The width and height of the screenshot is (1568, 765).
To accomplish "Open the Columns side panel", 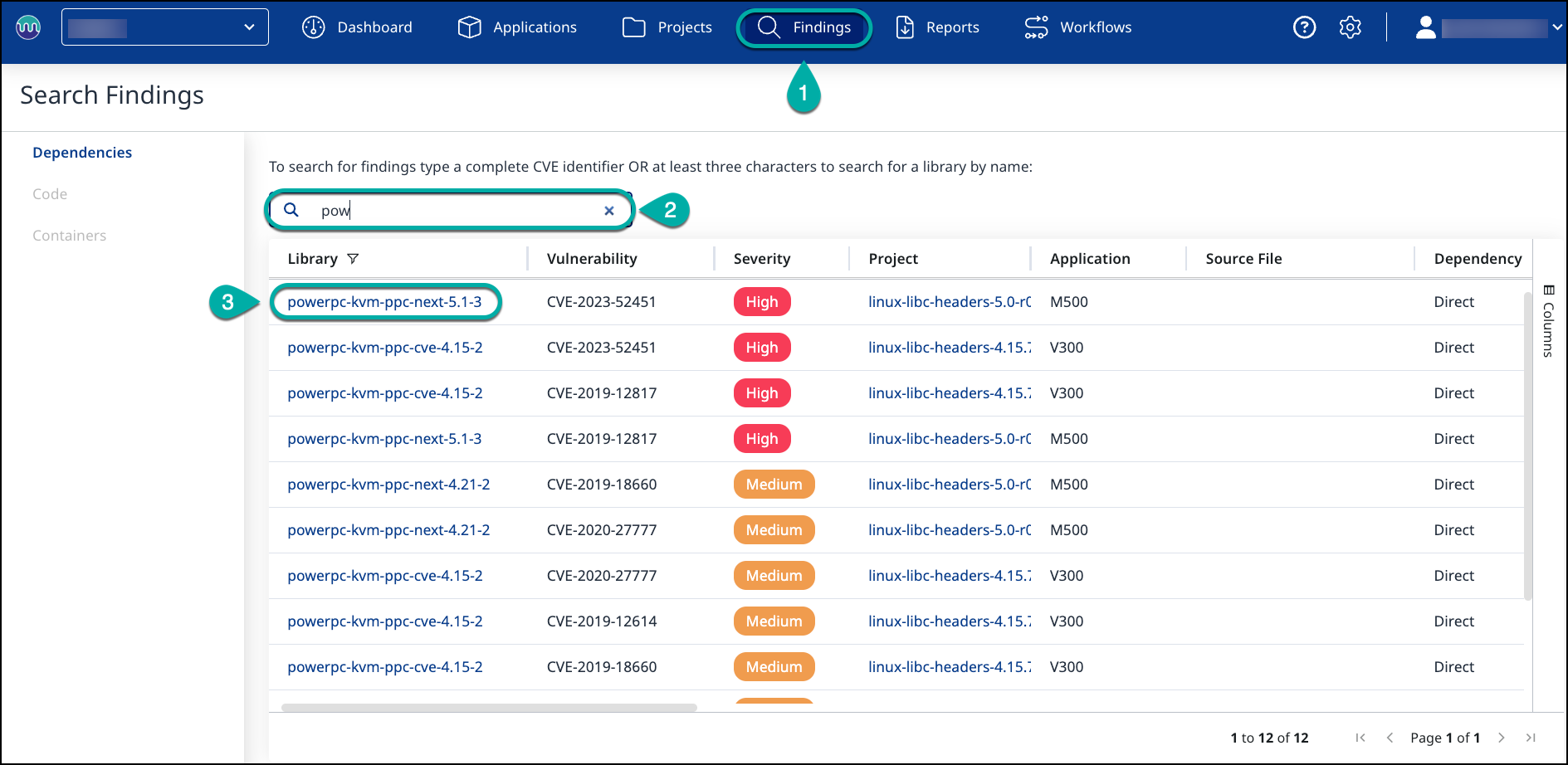I will pos(1548,321).
